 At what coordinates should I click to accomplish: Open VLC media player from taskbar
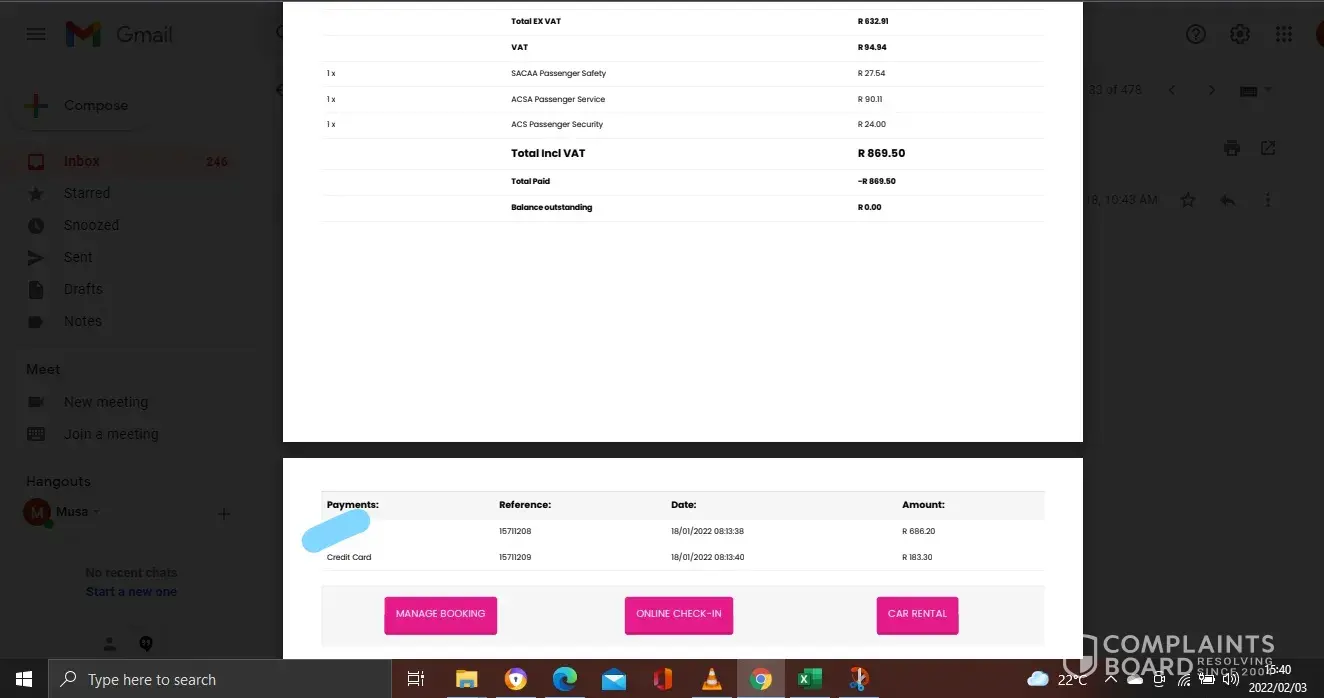pyautogui.click(x=712, y=679)
